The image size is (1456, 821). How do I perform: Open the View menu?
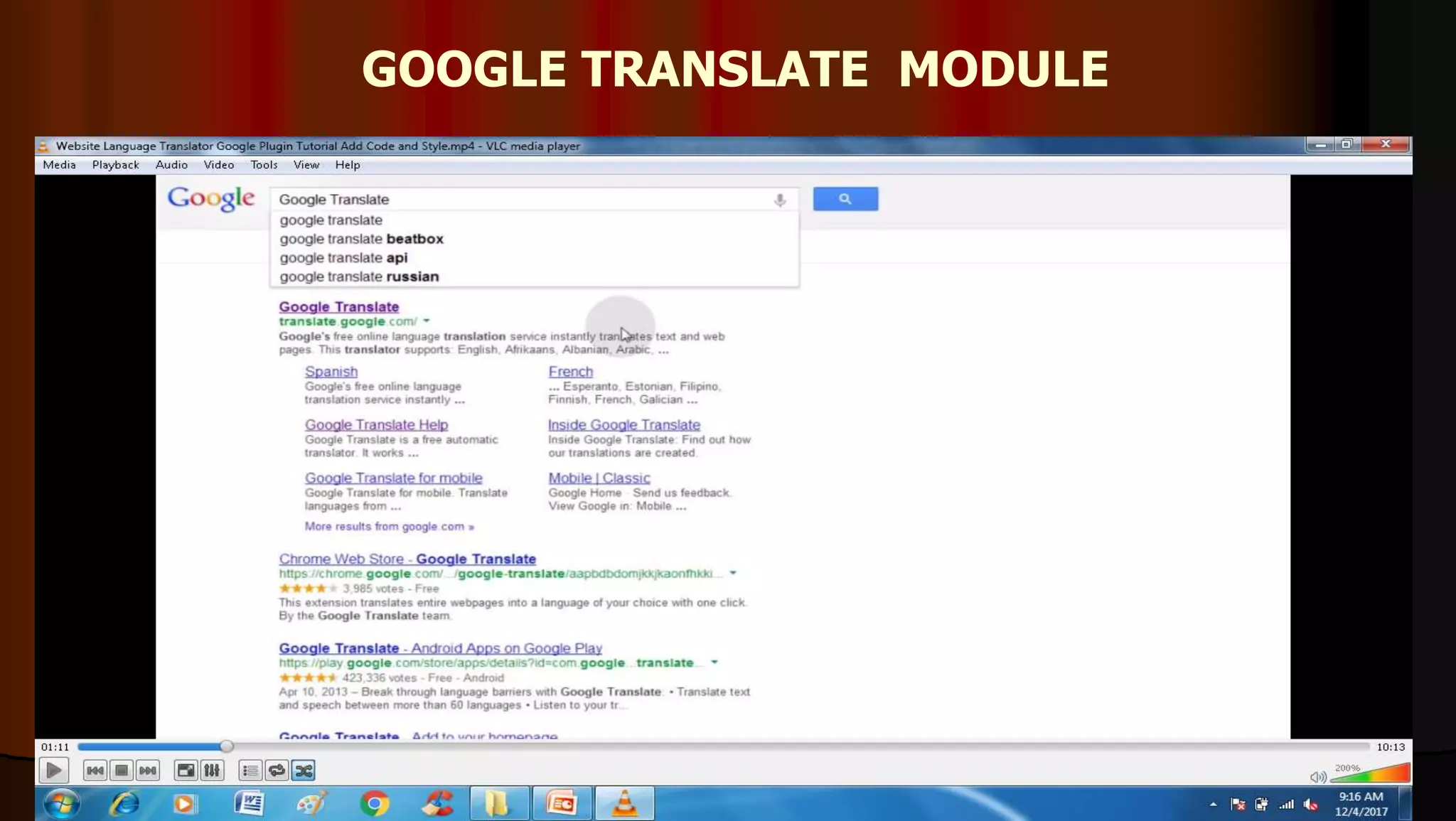(306, 165)
